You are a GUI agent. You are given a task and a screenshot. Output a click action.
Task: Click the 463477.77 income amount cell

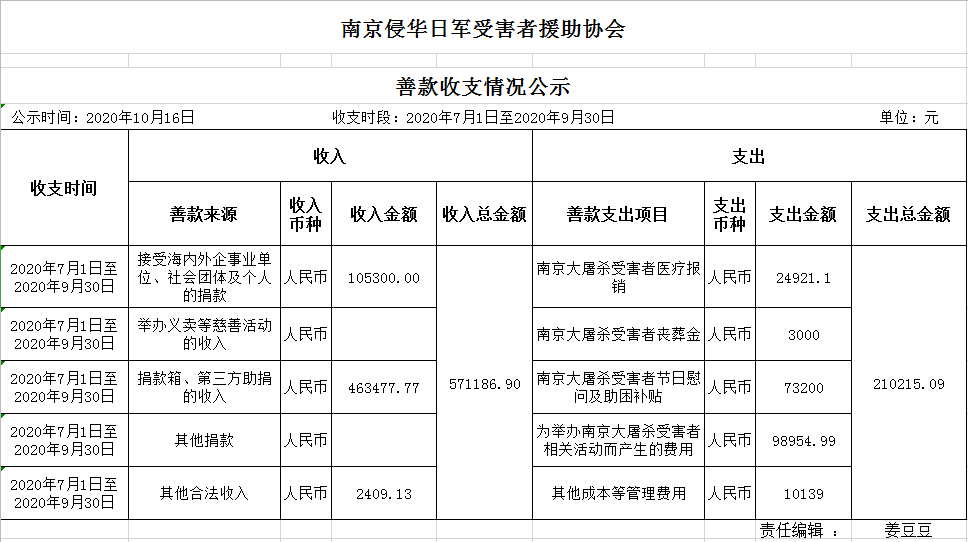point(383,387)
